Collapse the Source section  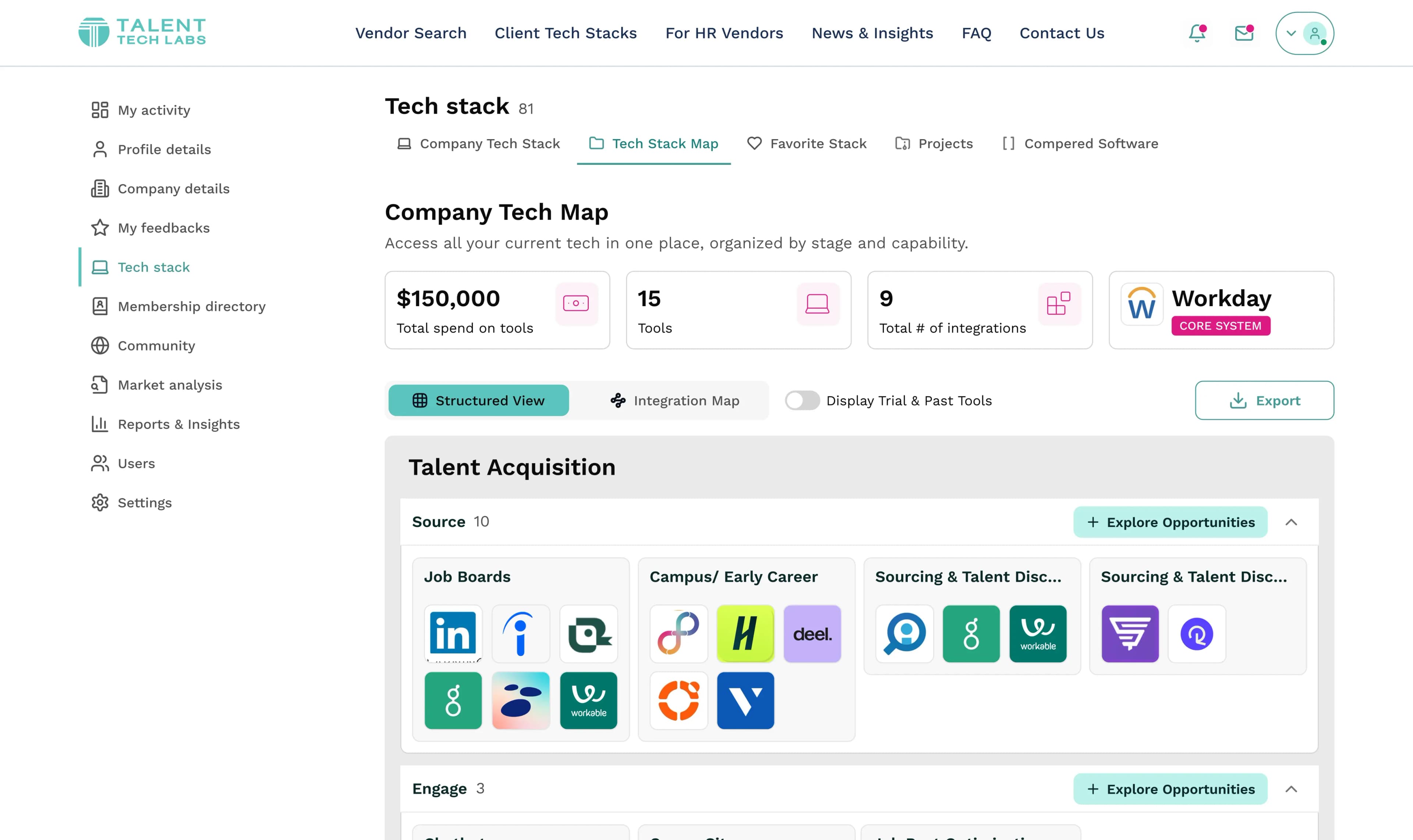1291,522
